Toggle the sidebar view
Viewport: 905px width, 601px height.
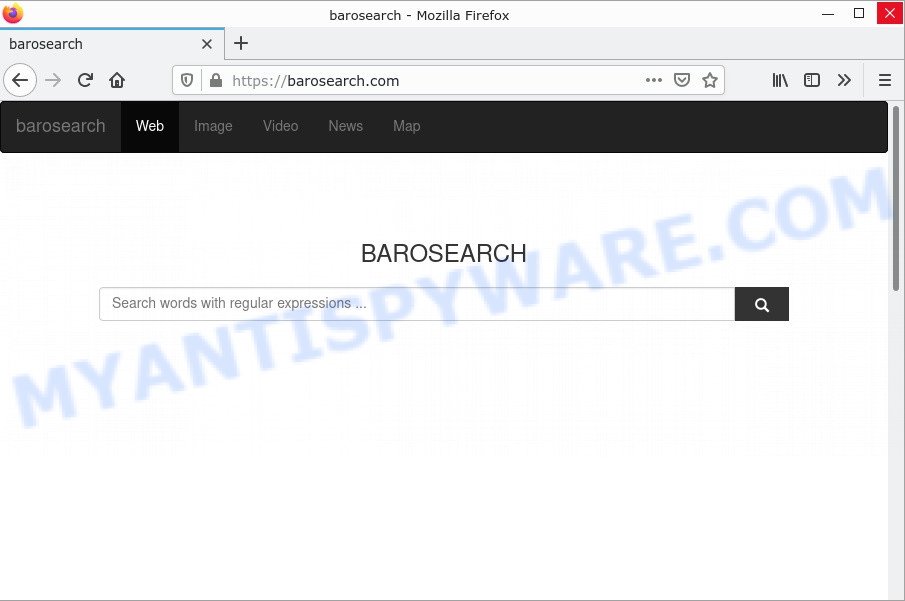(x=811, y=80)
